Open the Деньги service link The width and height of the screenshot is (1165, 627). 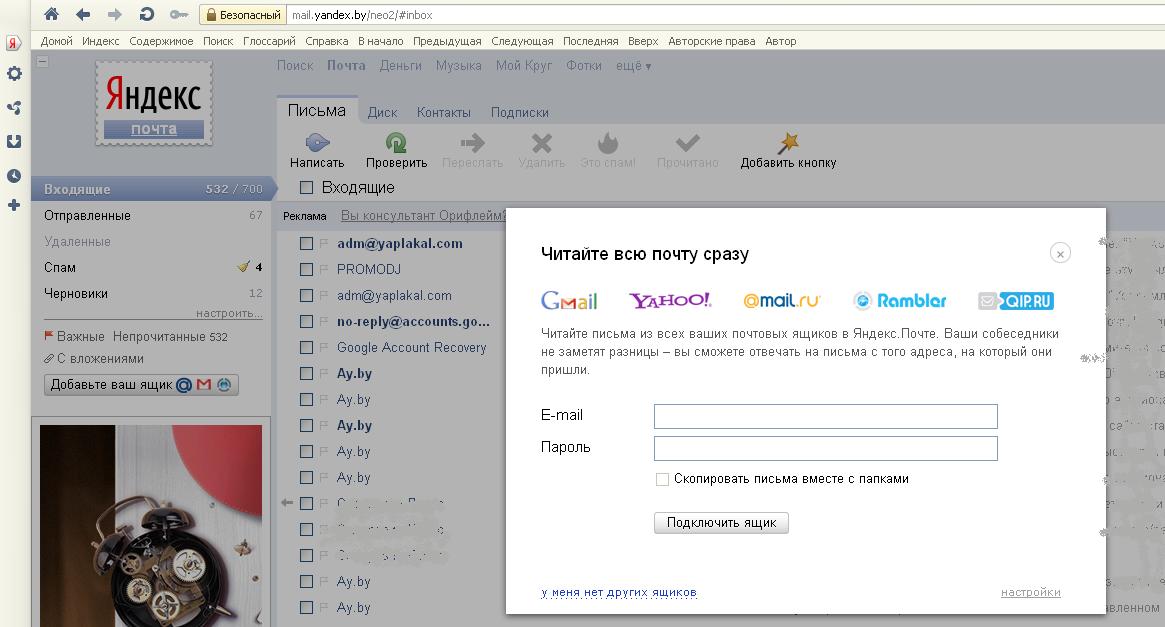tap(400, 65)
